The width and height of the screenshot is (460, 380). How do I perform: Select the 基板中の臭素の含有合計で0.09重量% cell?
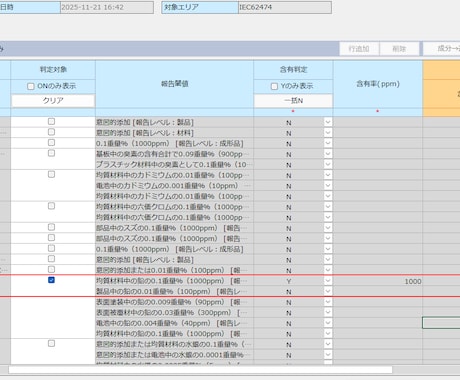click(x=174, y=154)
